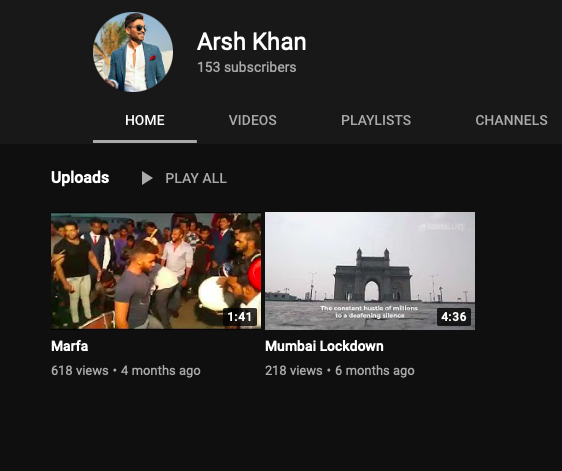This screenshot has height=471, width=562.
Task: Click the PLAY ALL text link
Action: click(196, 178)
